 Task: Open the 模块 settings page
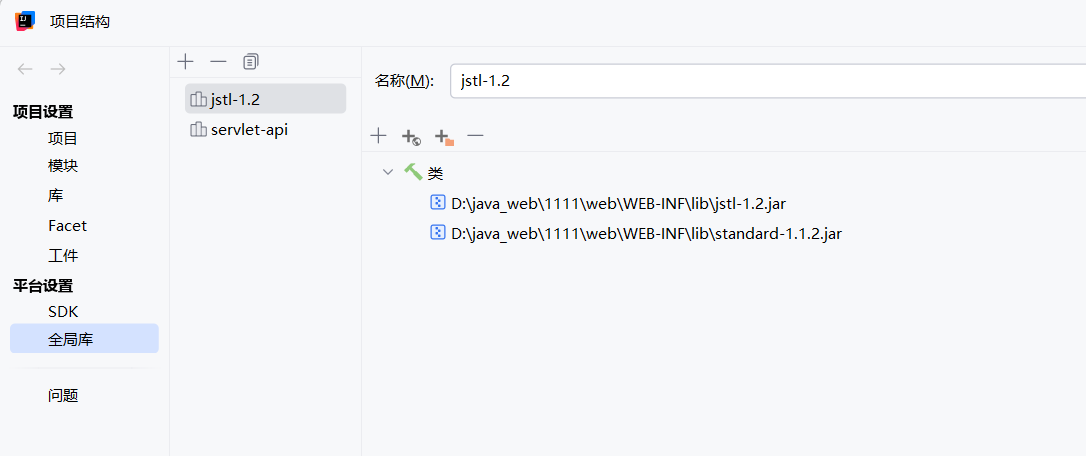coord(63,166)
